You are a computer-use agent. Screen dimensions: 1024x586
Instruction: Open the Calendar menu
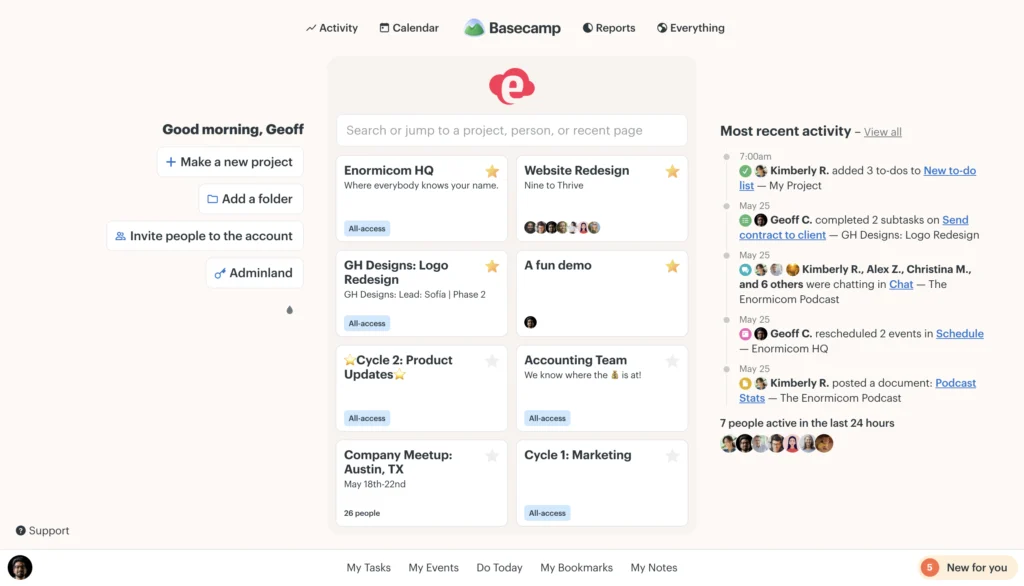(x=409, y=28)
